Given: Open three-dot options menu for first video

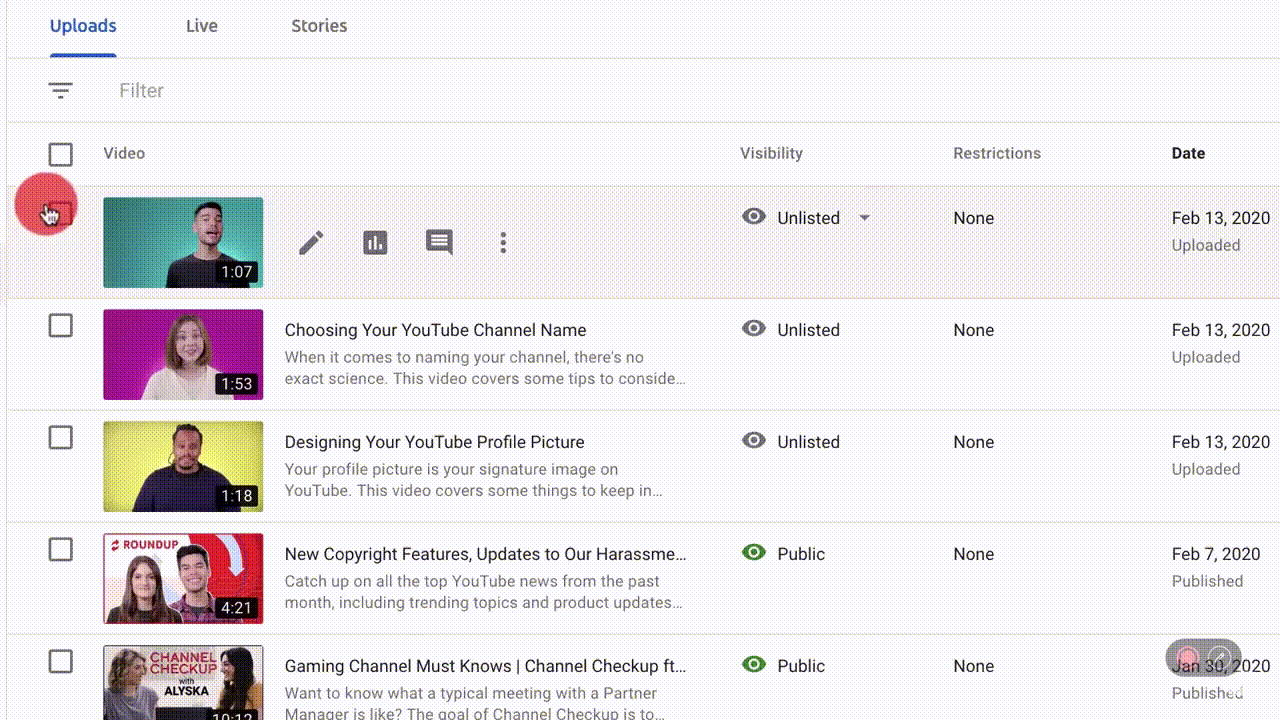Looking at the screenshot, I should (x=503, y=242).
